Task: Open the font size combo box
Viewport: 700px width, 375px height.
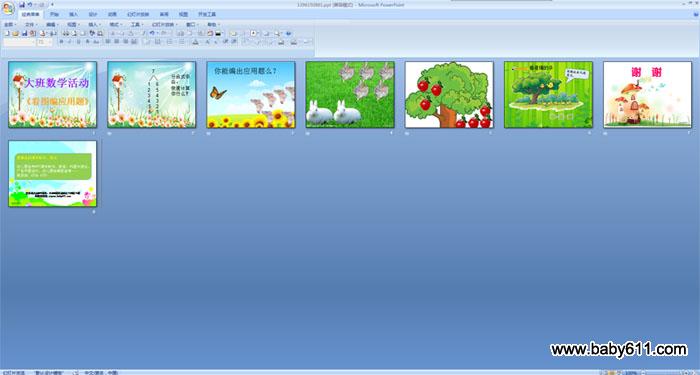Action: (44, 42)
